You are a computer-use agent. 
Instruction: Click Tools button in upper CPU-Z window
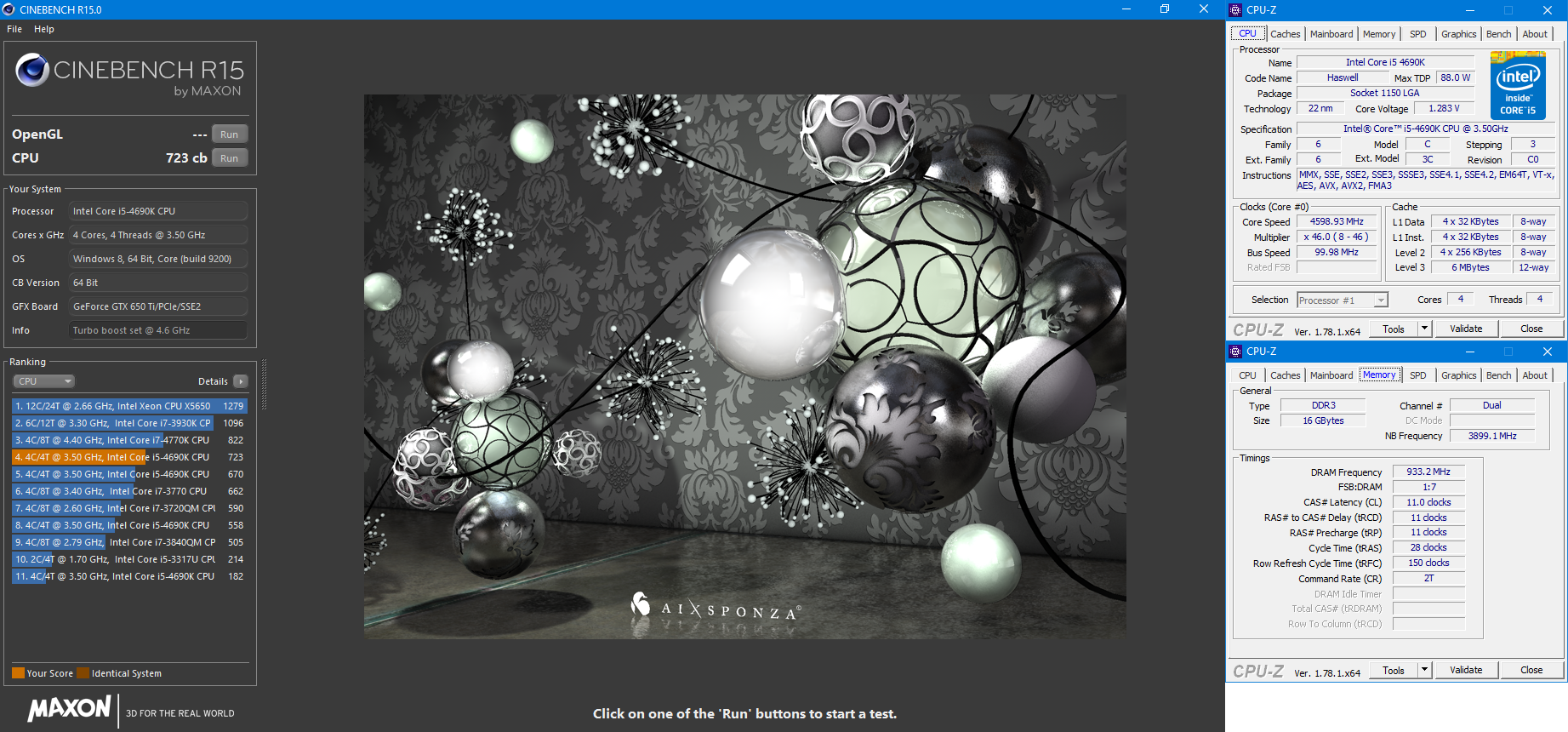point(1394,329)
